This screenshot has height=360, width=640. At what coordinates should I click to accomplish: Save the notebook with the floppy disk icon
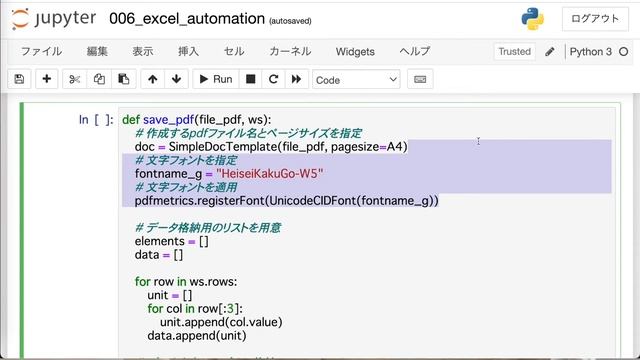19,79
